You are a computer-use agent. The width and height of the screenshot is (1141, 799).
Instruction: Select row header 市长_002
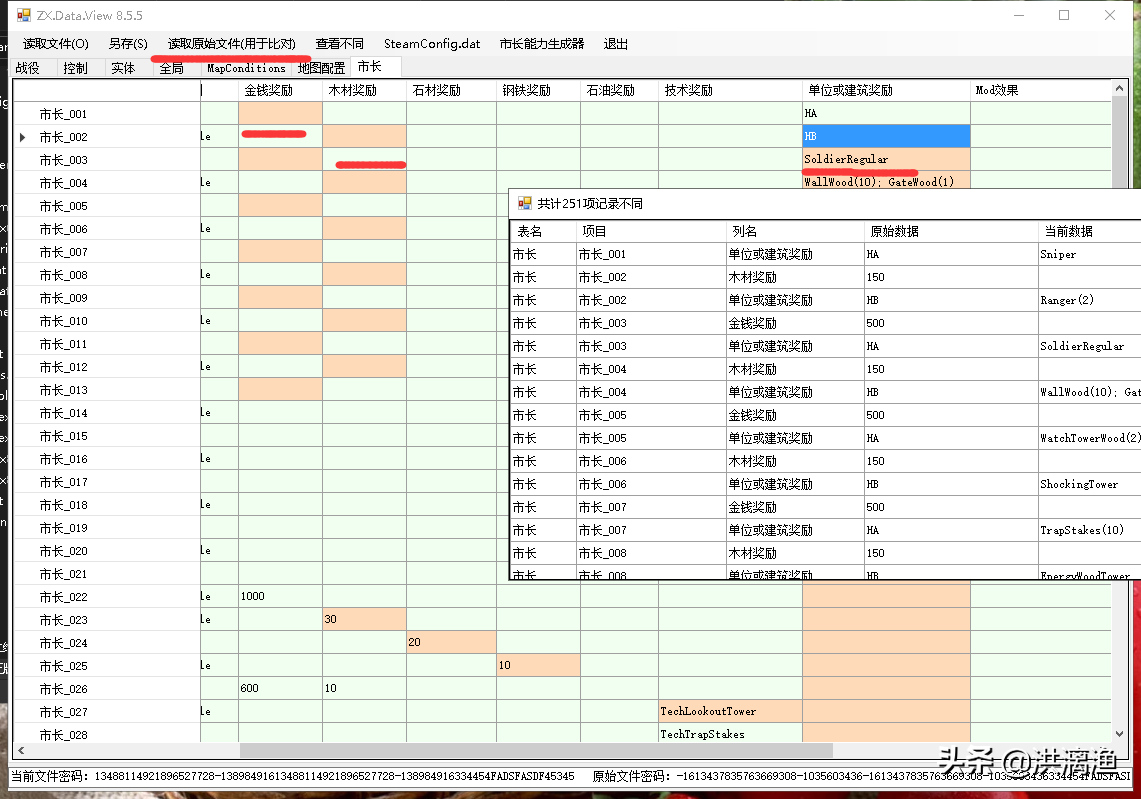point(64,137)
